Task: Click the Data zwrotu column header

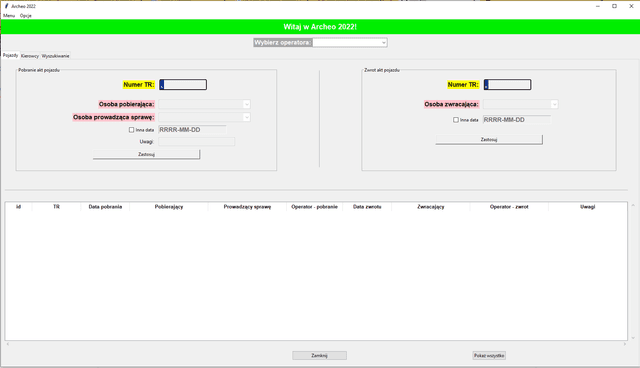Action: pos(367,207)
